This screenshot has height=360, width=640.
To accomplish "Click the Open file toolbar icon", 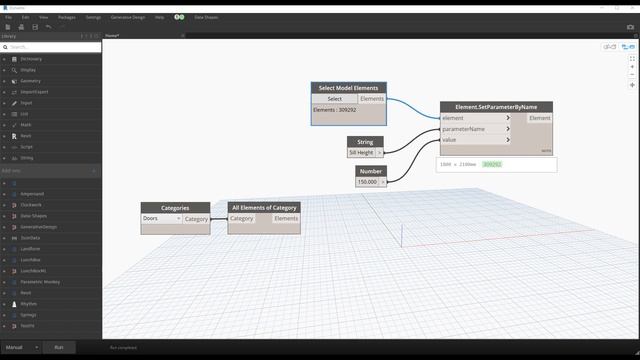I will click(21, 27).
